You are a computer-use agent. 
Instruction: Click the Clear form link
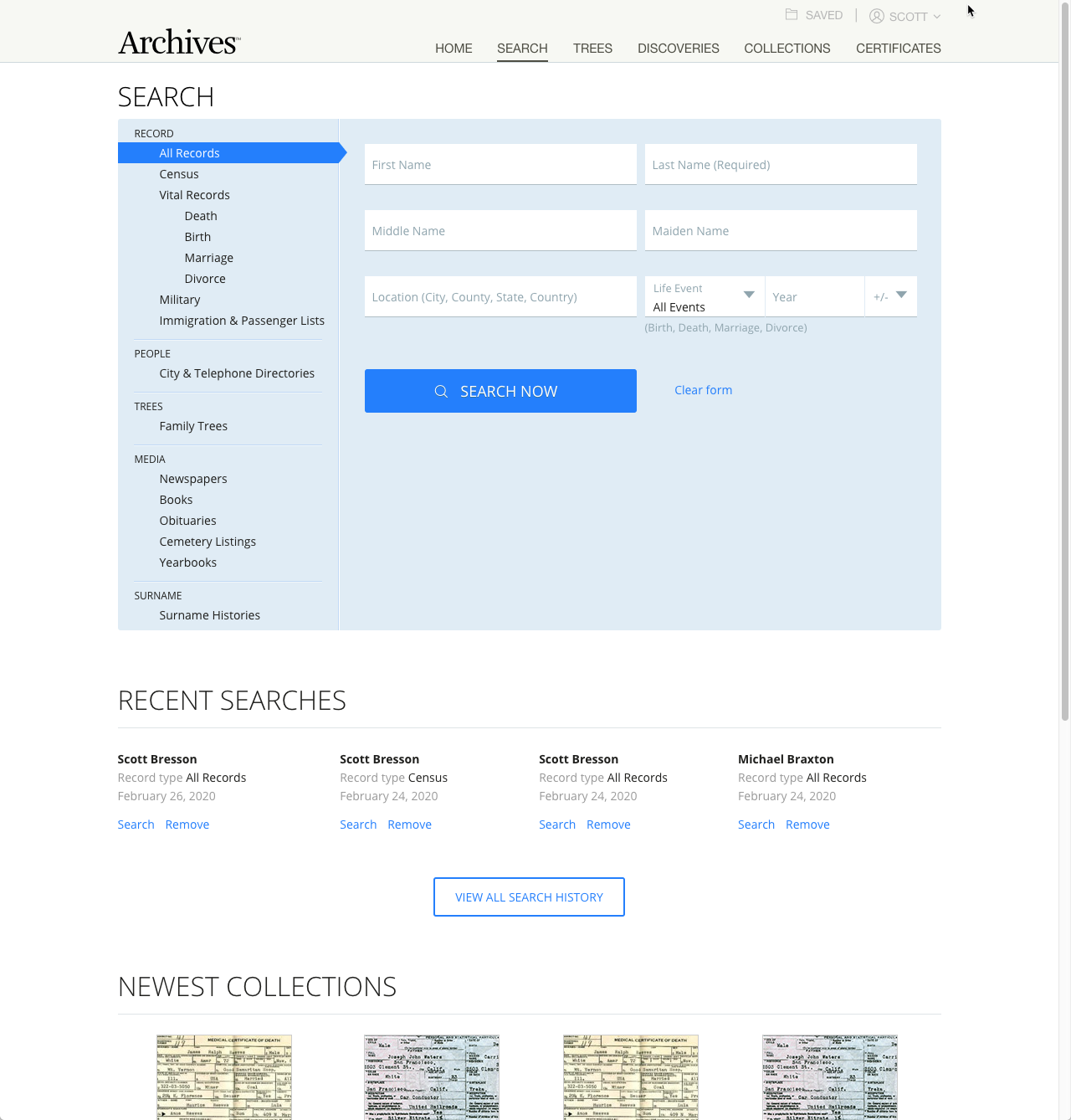tap(703, 390)
